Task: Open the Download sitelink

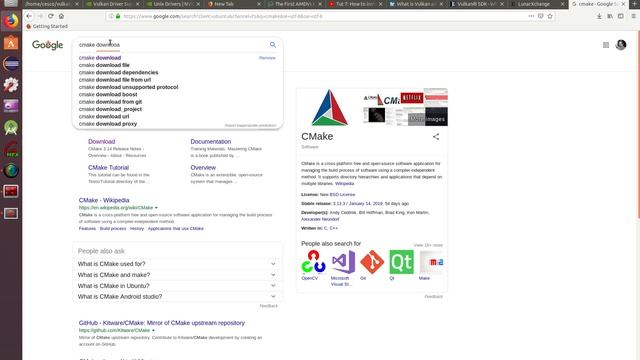Action: click(x=102, y=142)
